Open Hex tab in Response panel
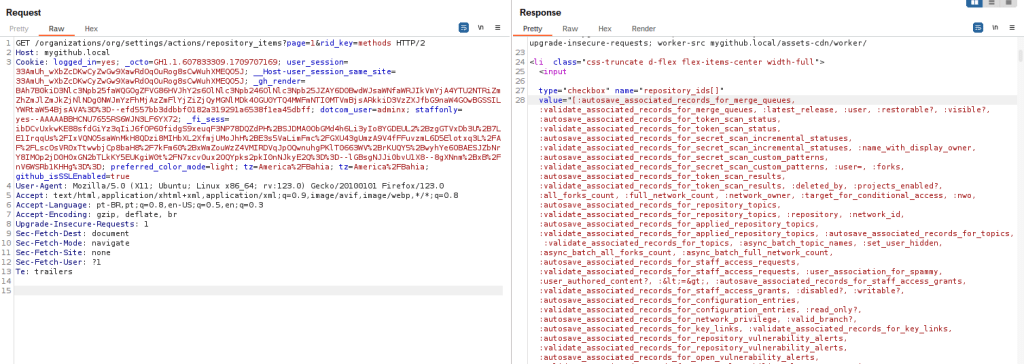Viewport: 1024px width, 364px height. (x=605, y=29)
